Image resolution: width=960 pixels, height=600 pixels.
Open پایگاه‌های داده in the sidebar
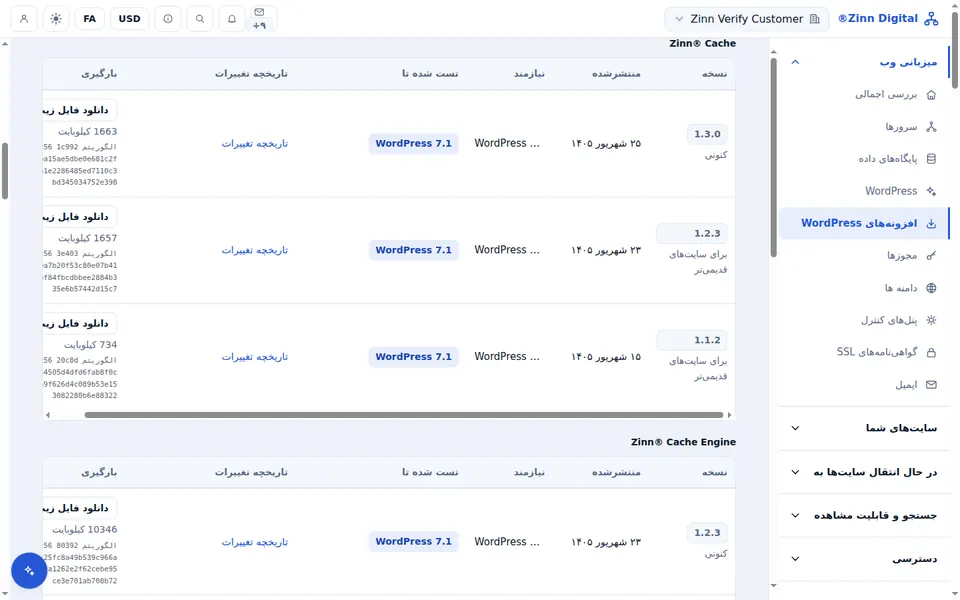[864, 159]
